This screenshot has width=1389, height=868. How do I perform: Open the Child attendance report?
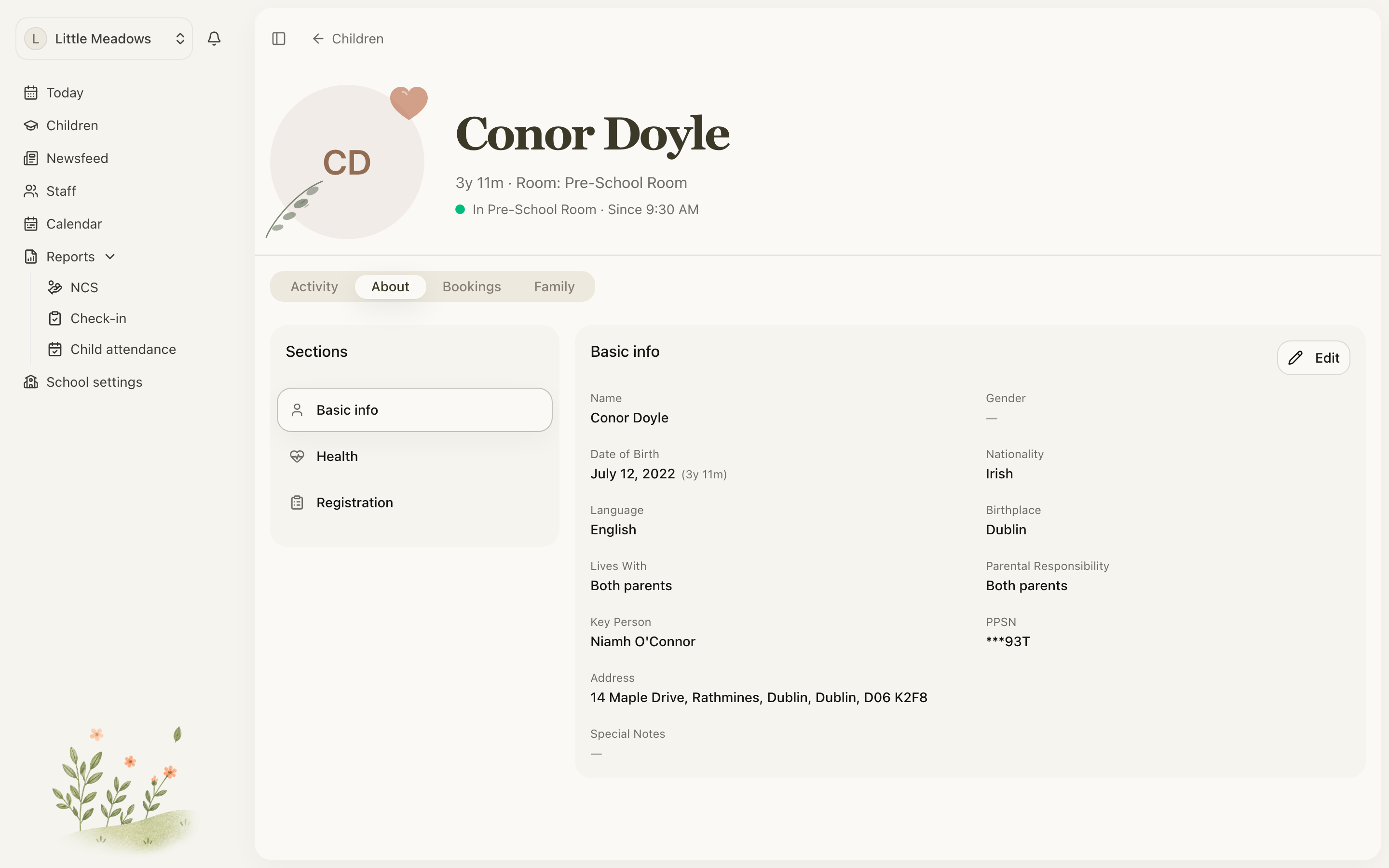tap(123, 349)
